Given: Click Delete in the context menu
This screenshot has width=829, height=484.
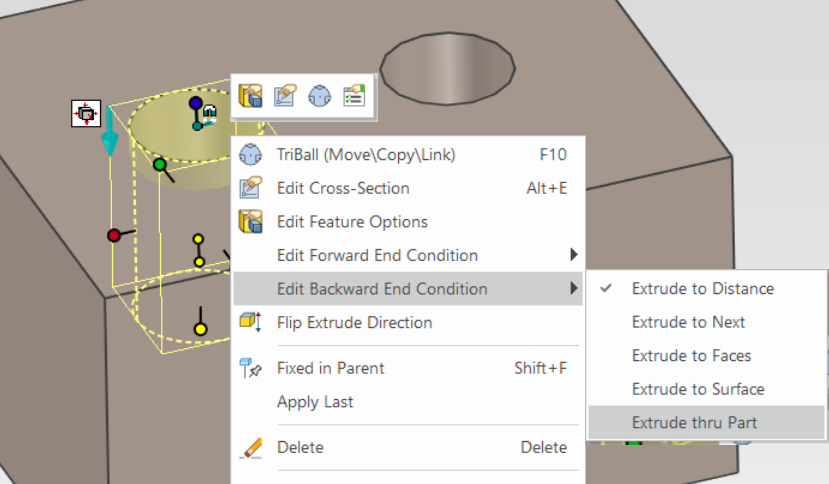Looking at the screenshot, I should pyautogui.click(x=300, y=447).
